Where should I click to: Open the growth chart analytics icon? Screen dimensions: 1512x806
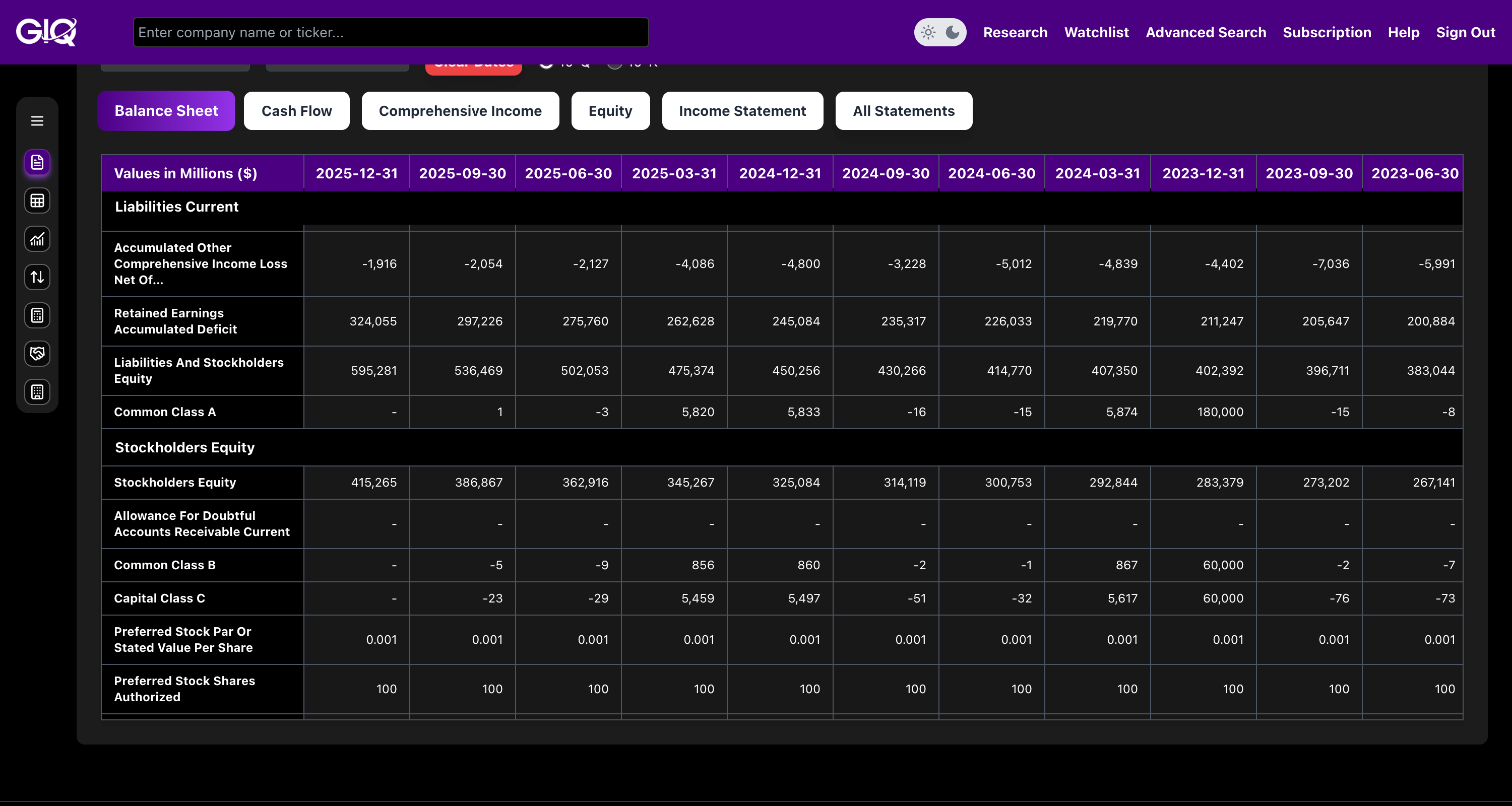(x=37, y=239)
